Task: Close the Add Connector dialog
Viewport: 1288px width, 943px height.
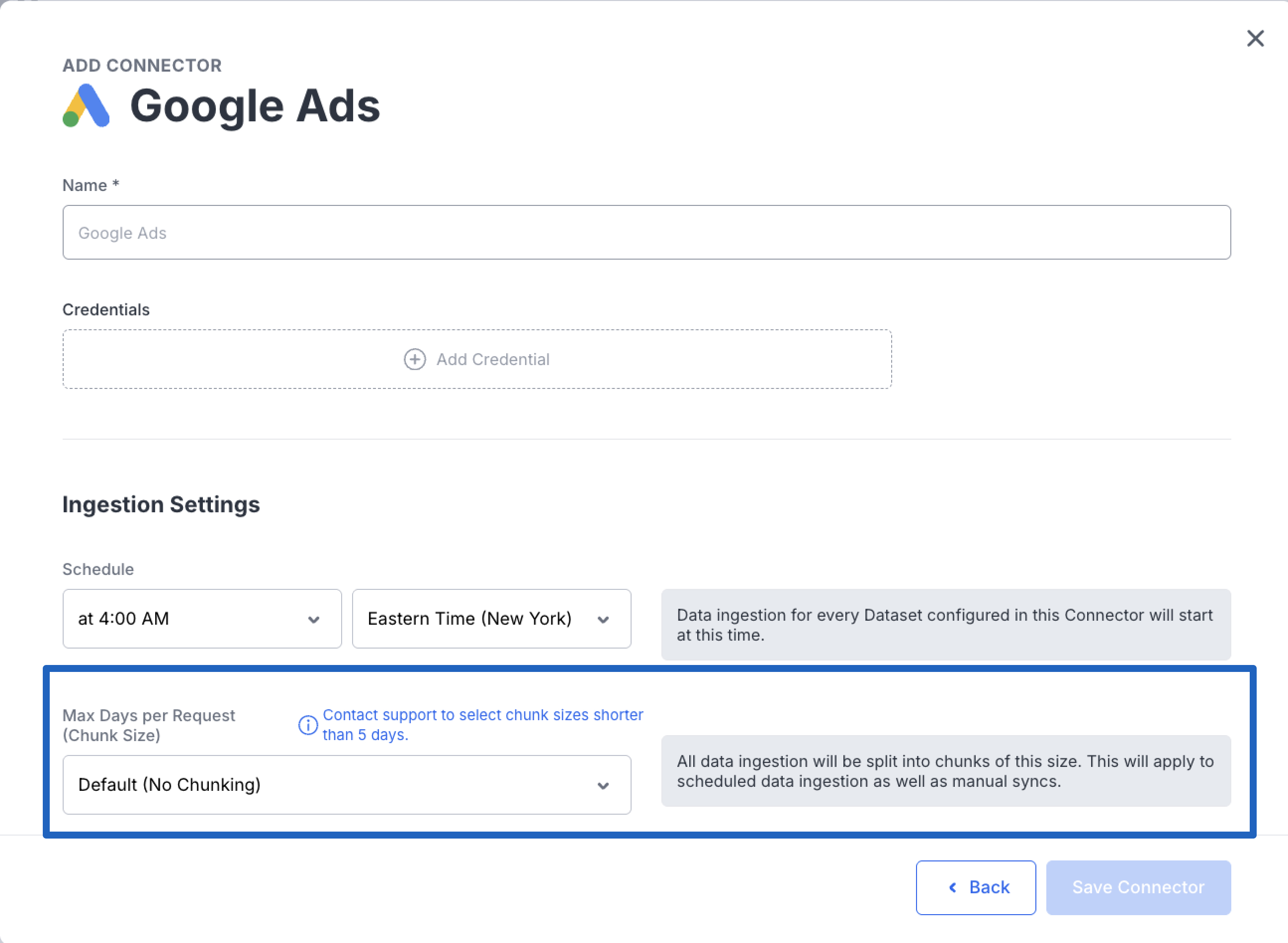Action: 1255,39
